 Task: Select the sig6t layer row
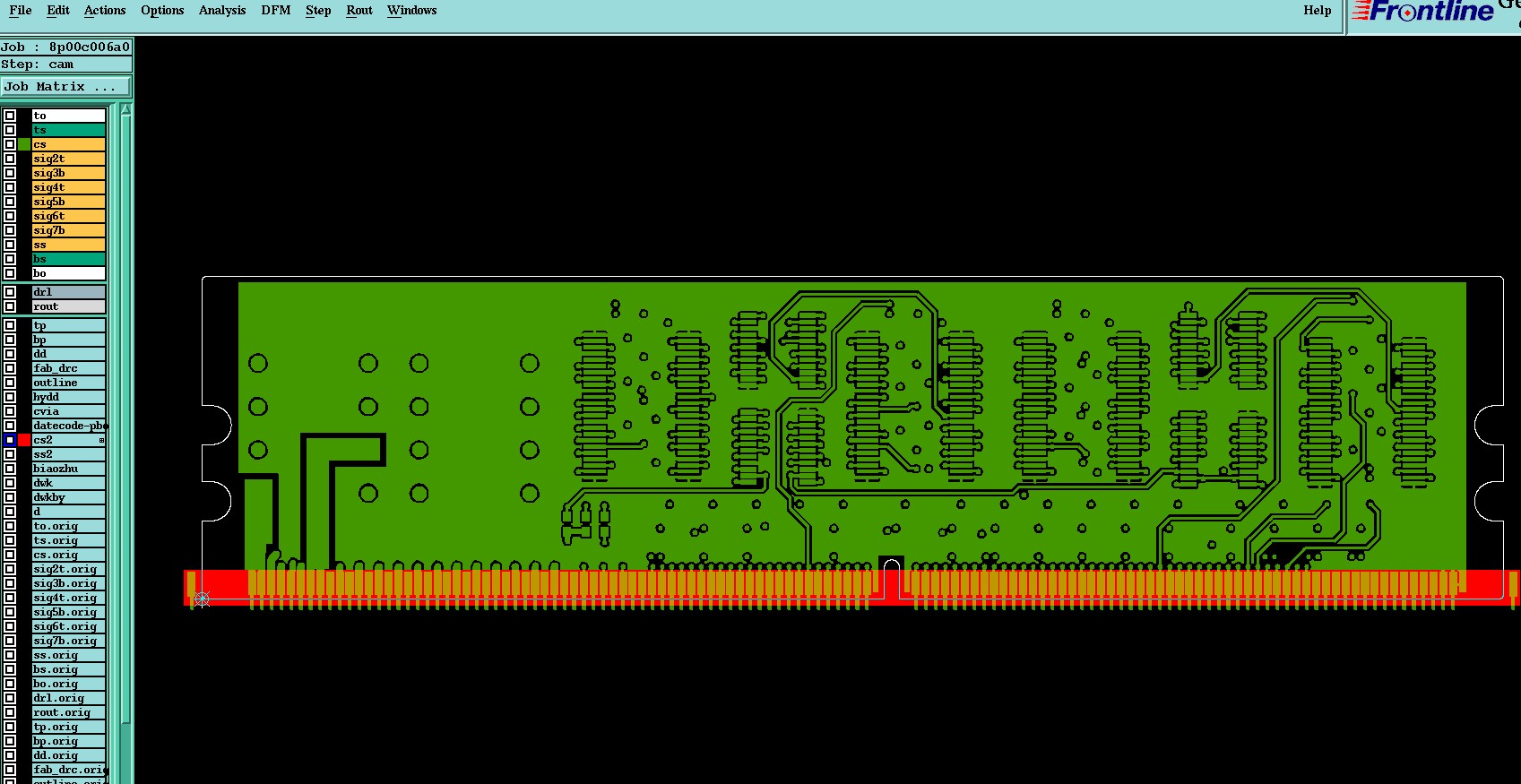click(x=69, y=216)
